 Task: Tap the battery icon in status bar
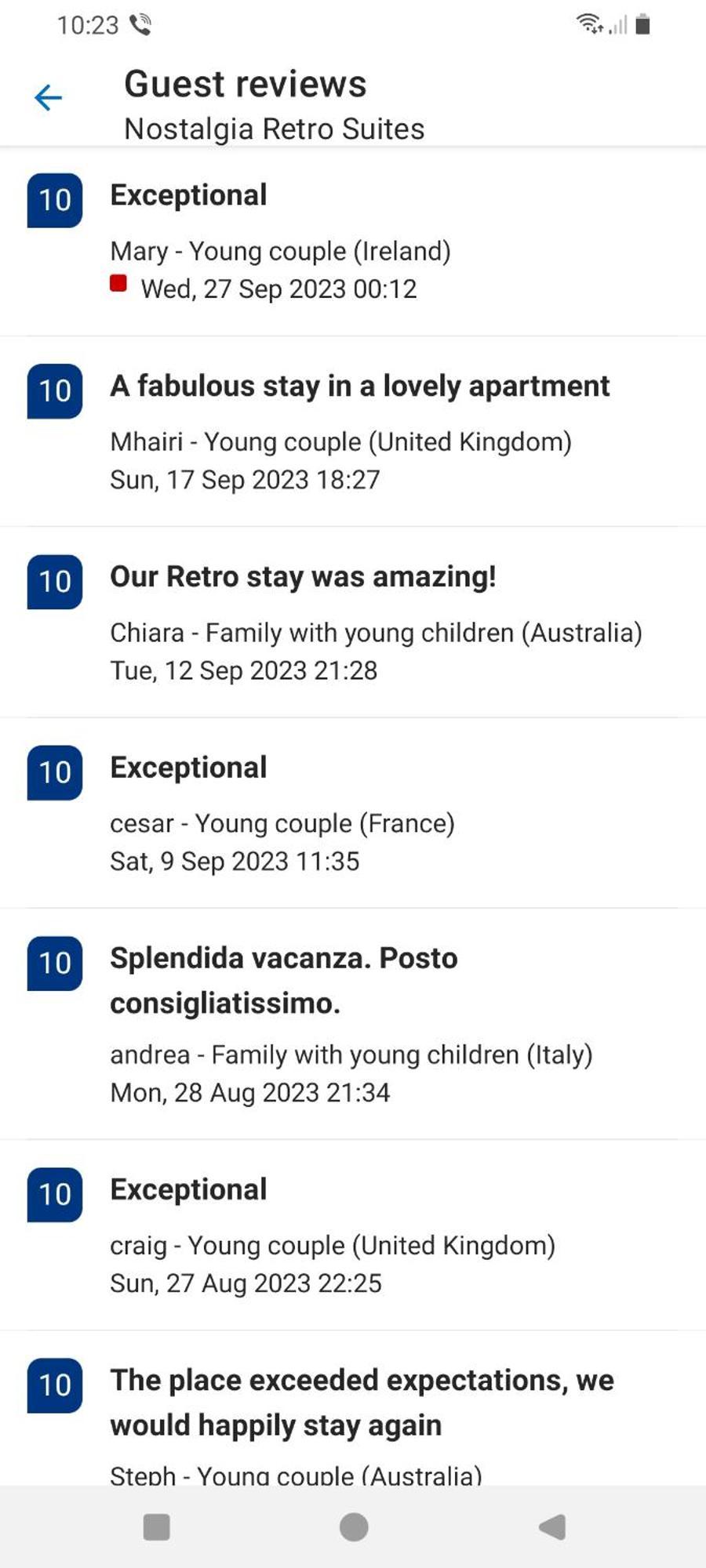point(642,24)
